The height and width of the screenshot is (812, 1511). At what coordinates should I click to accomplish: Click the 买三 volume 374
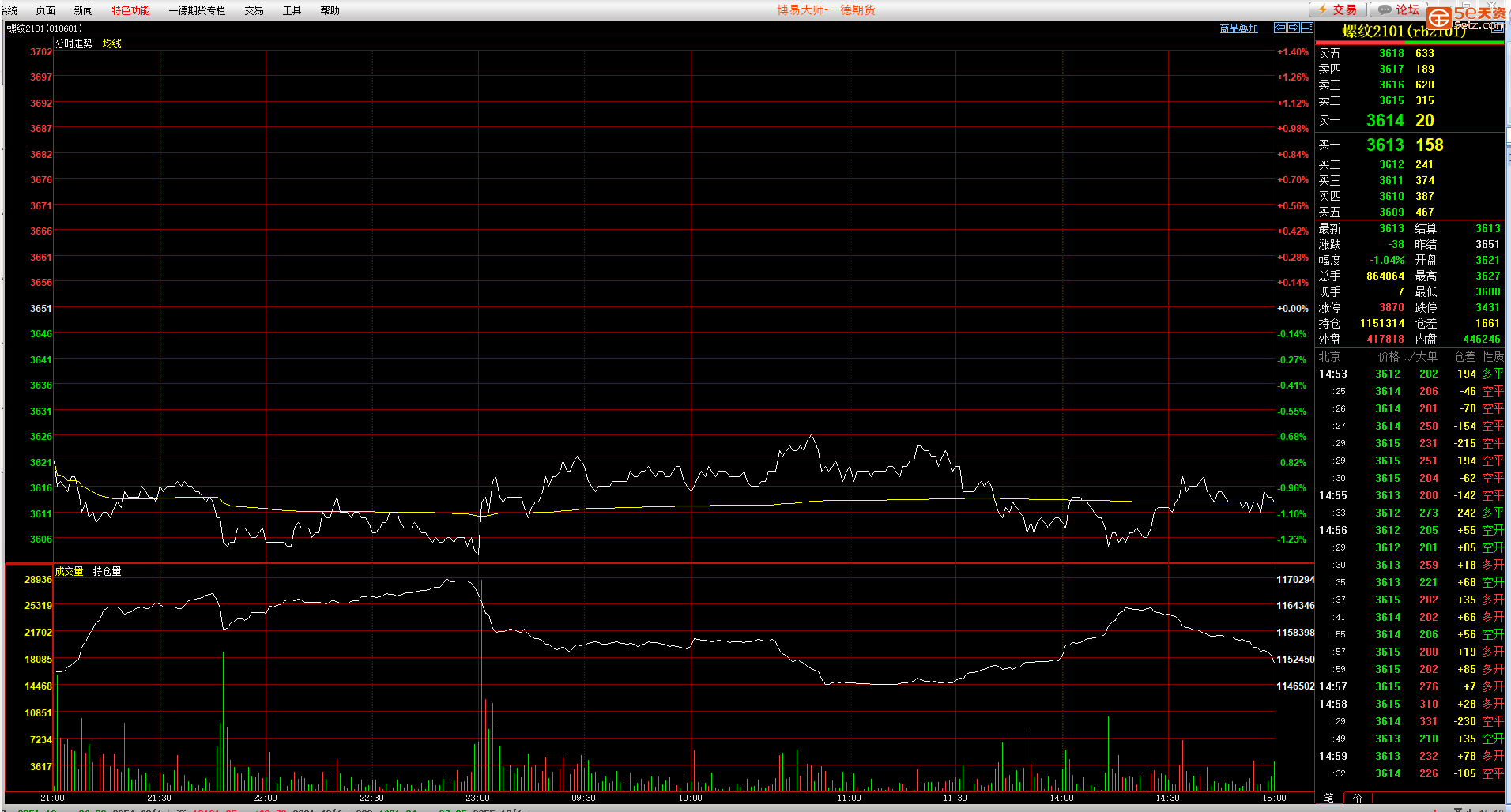click(1424, 180)
